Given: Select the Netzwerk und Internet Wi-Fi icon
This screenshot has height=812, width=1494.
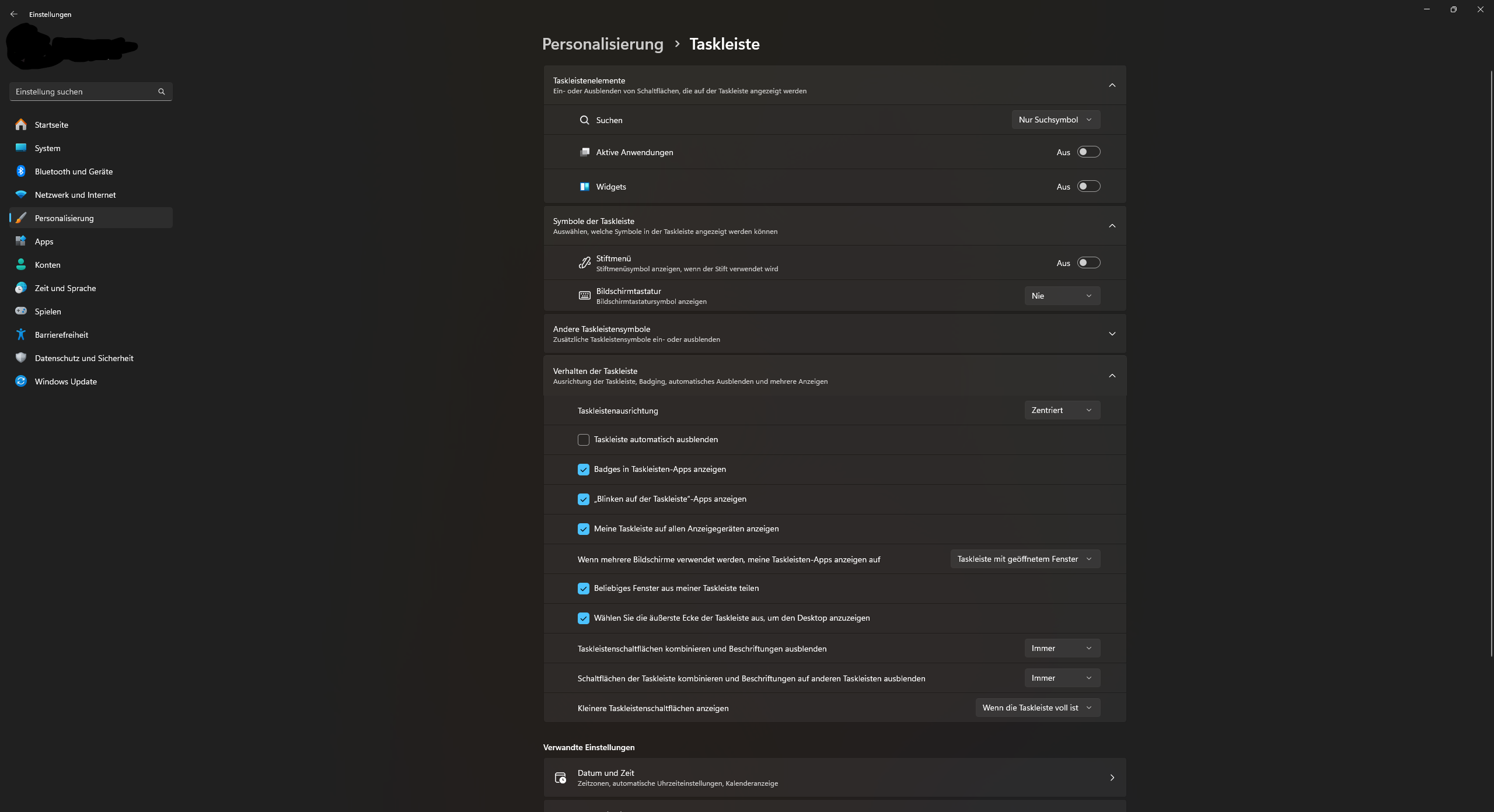Looking at the screenshot, I should click(x=21, y=195).
